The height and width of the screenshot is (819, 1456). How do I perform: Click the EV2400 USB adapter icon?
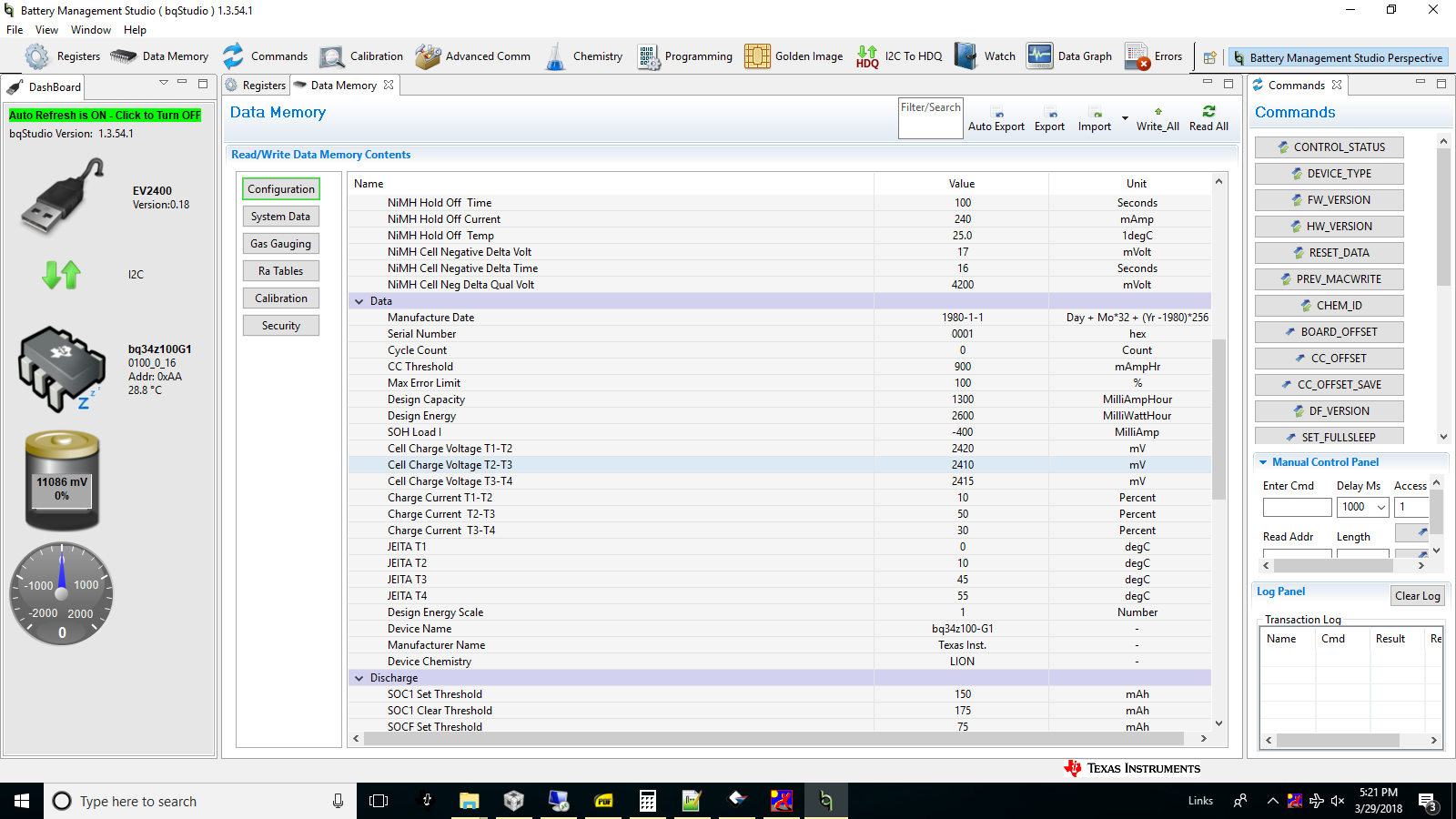coord(63,196)
